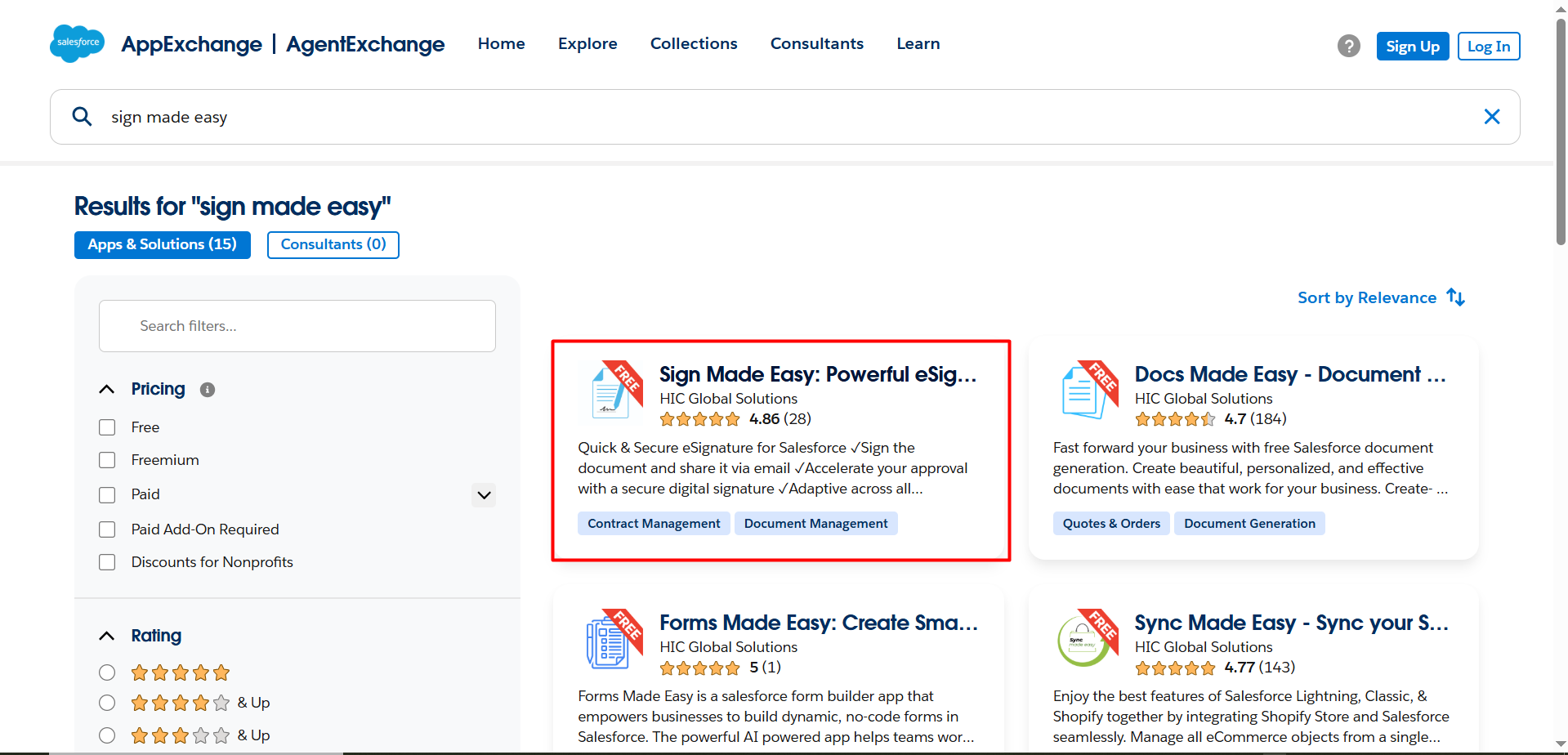Select the five-star rating radio button

(107, 672)
